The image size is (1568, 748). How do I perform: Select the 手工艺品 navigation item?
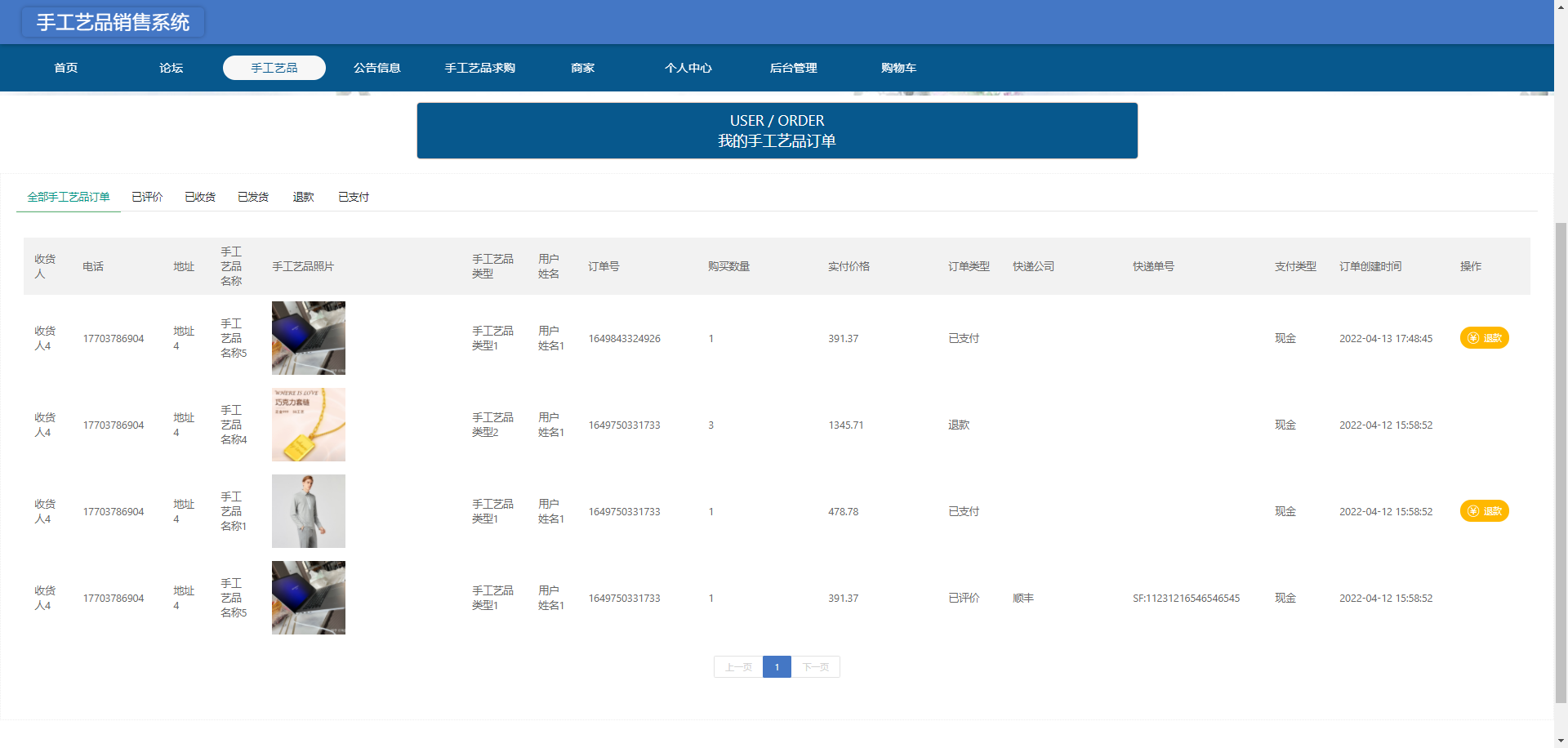274,68
